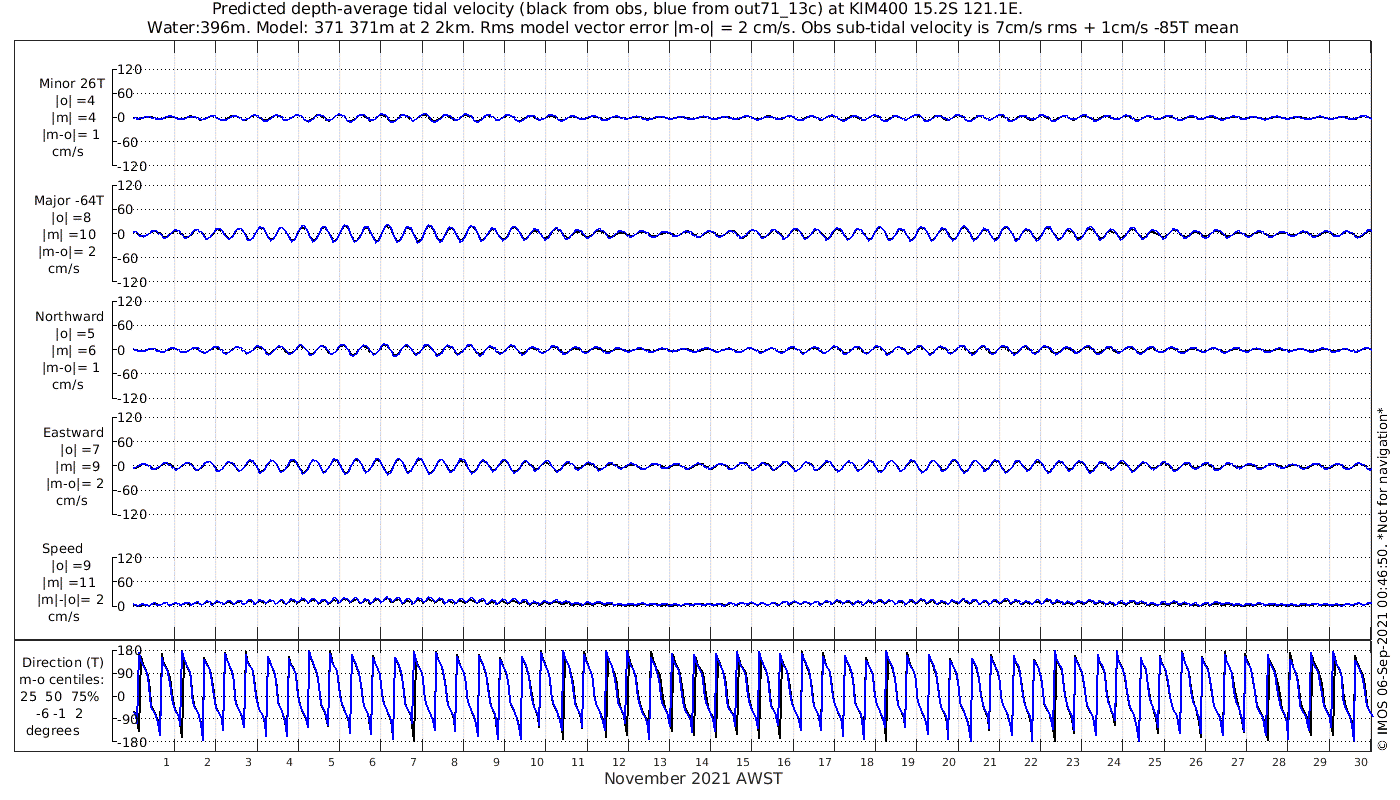The image size is (1400, 800).
Task: Select the 'Major -64T' panel label
Action: point(69,201)
